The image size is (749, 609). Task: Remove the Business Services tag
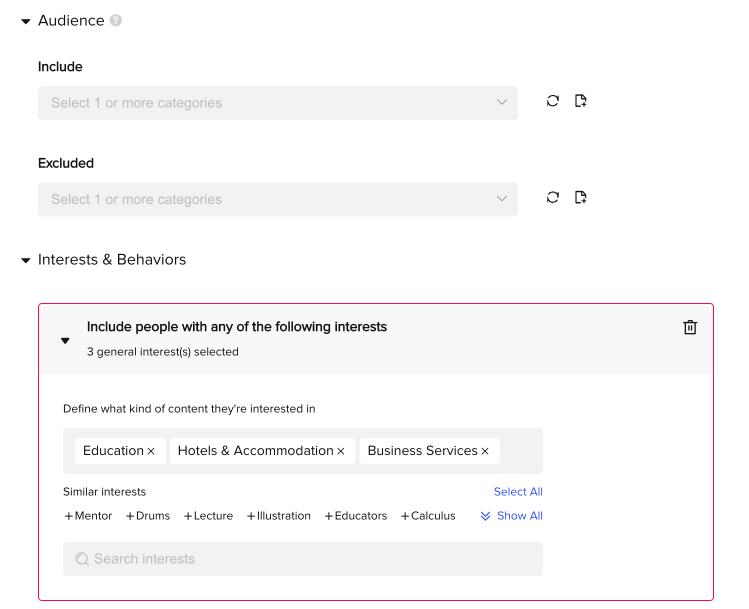point(485,451)
